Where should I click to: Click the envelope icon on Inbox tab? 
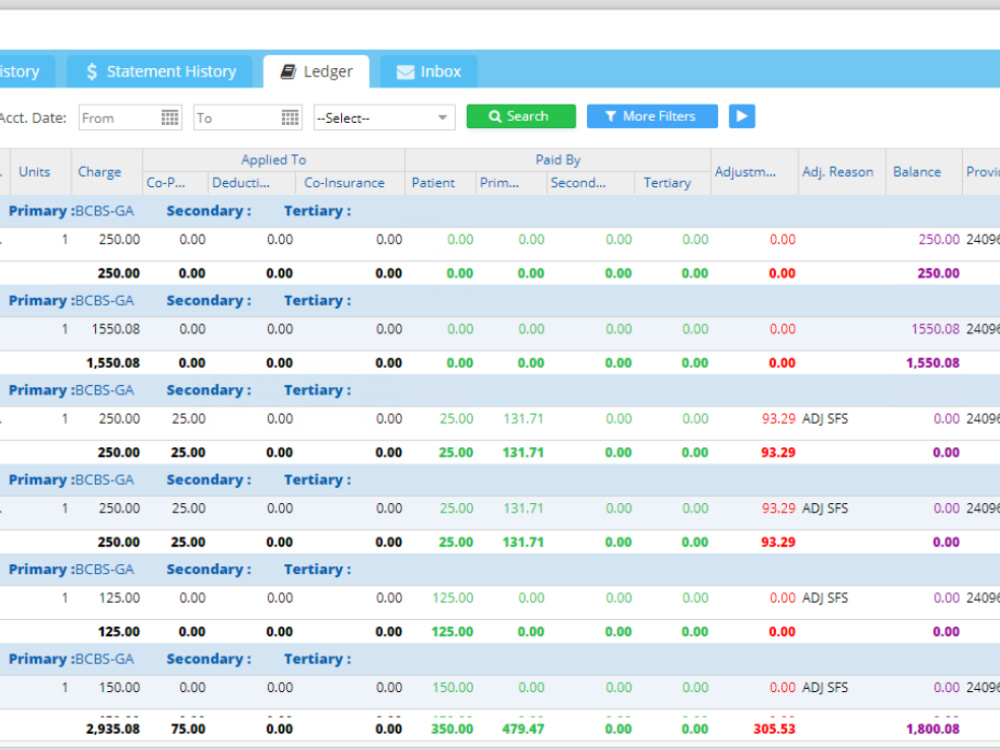[406, 72]
